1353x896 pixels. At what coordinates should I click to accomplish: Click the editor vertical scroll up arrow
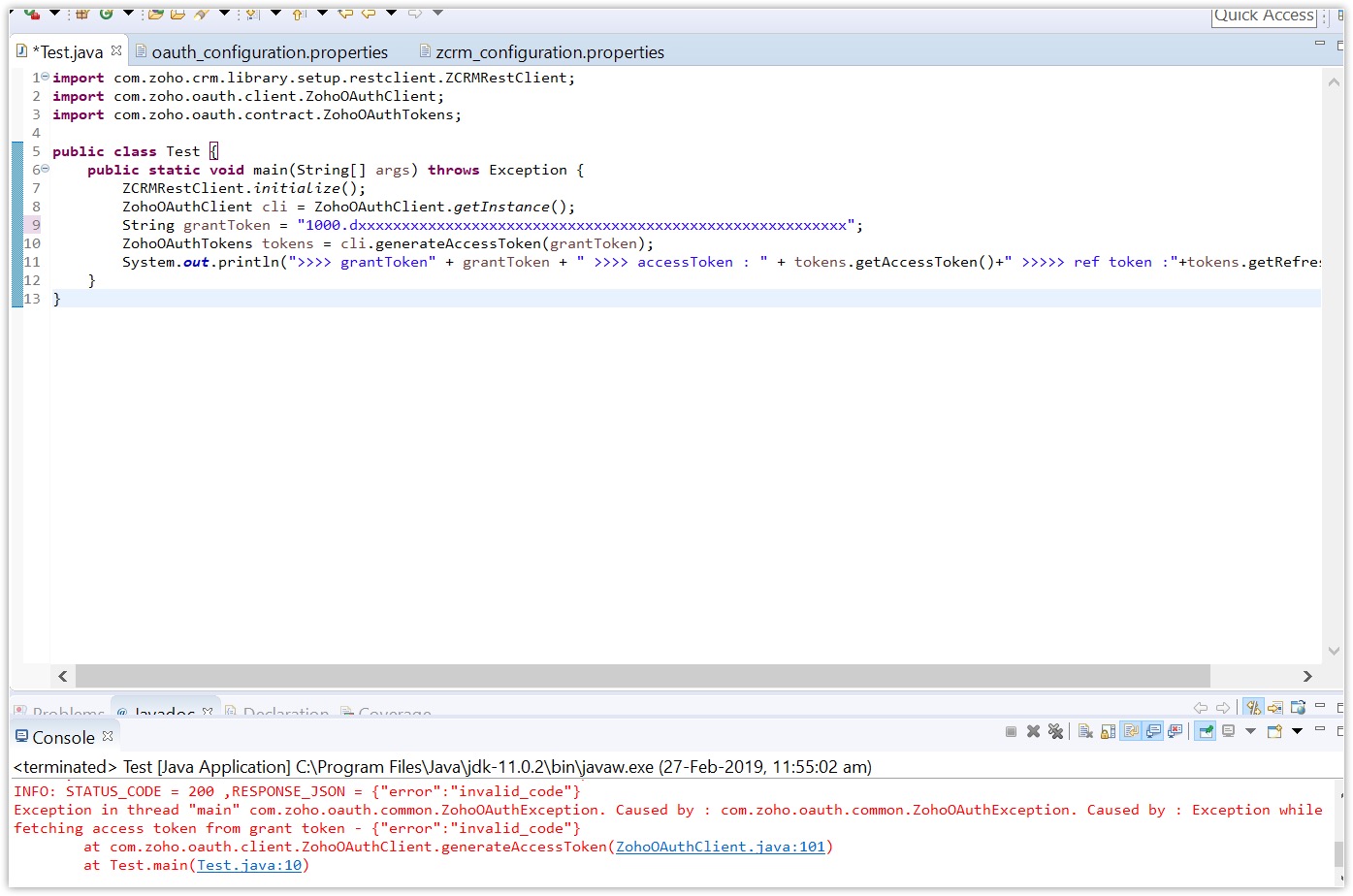click(x=1334, y=82)
